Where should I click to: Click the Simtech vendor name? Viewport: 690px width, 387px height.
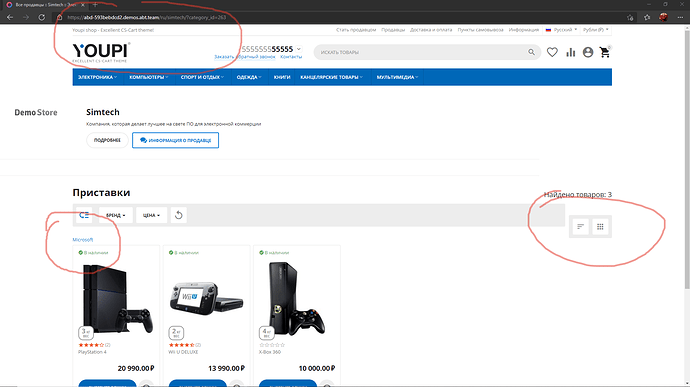[x=103, y=112]
